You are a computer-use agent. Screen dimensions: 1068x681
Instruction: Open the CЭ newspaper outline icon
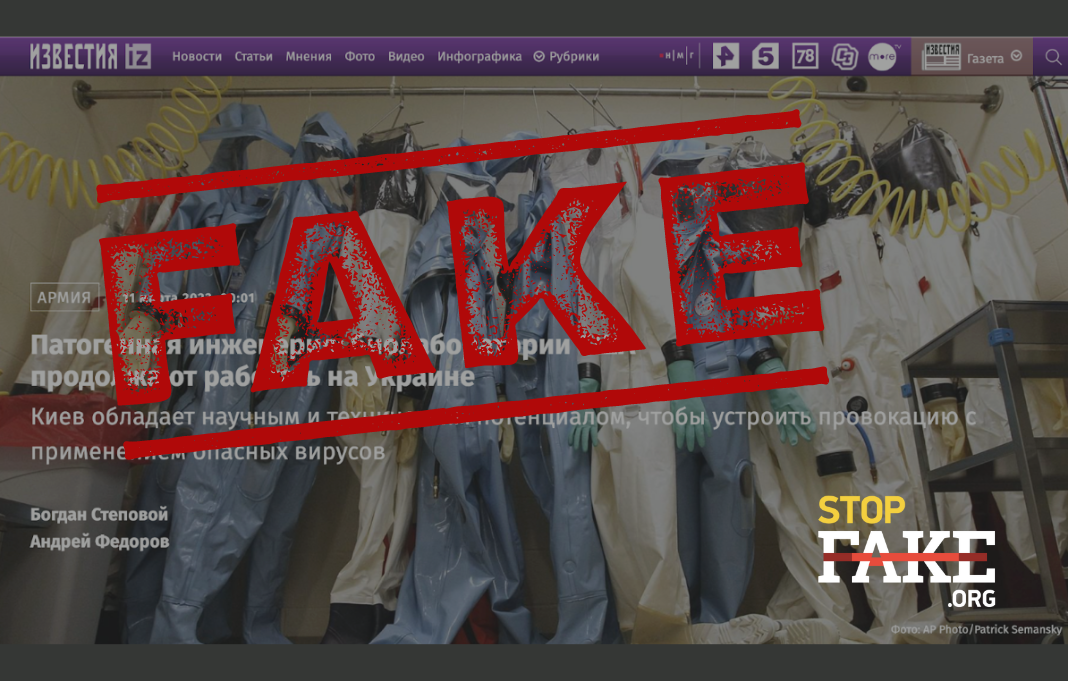click(845, 57)
